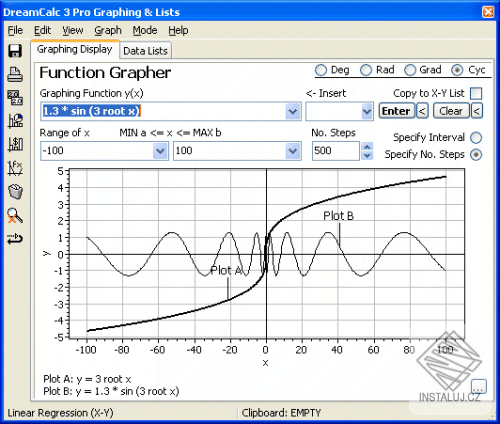Click the return arrow sidebar icon
Screen dimensions: 500x424
tap(15, 239)
